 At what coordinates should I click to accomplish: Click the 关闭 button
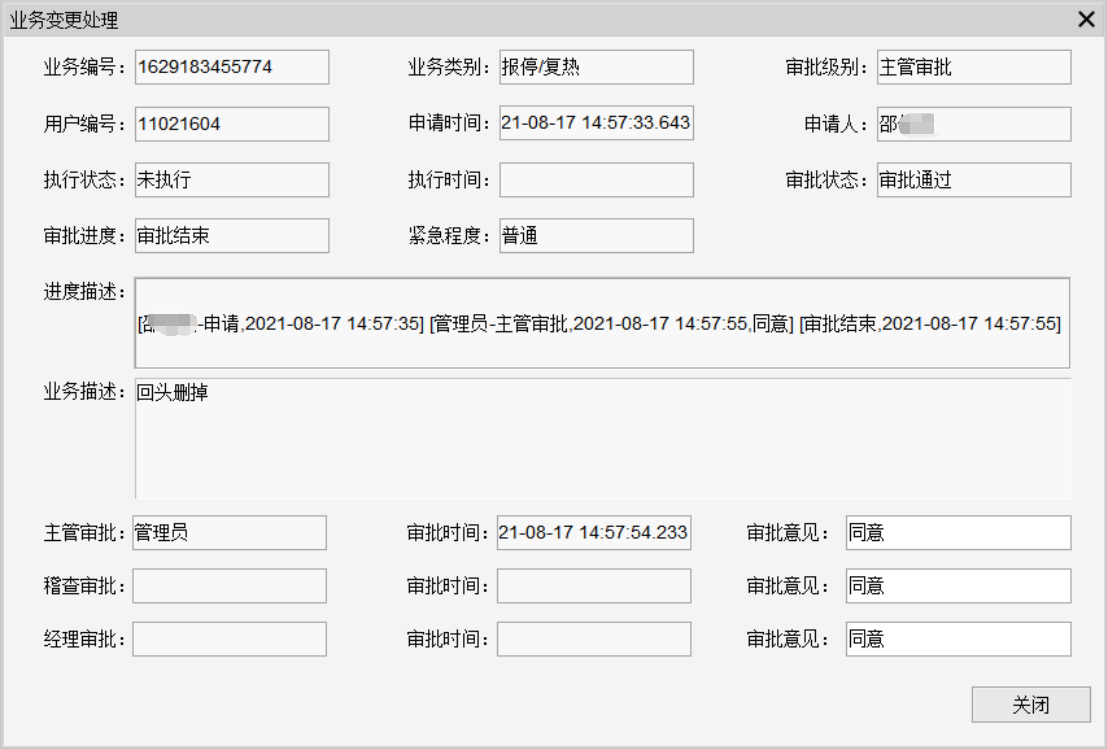tap(1030, 705)
